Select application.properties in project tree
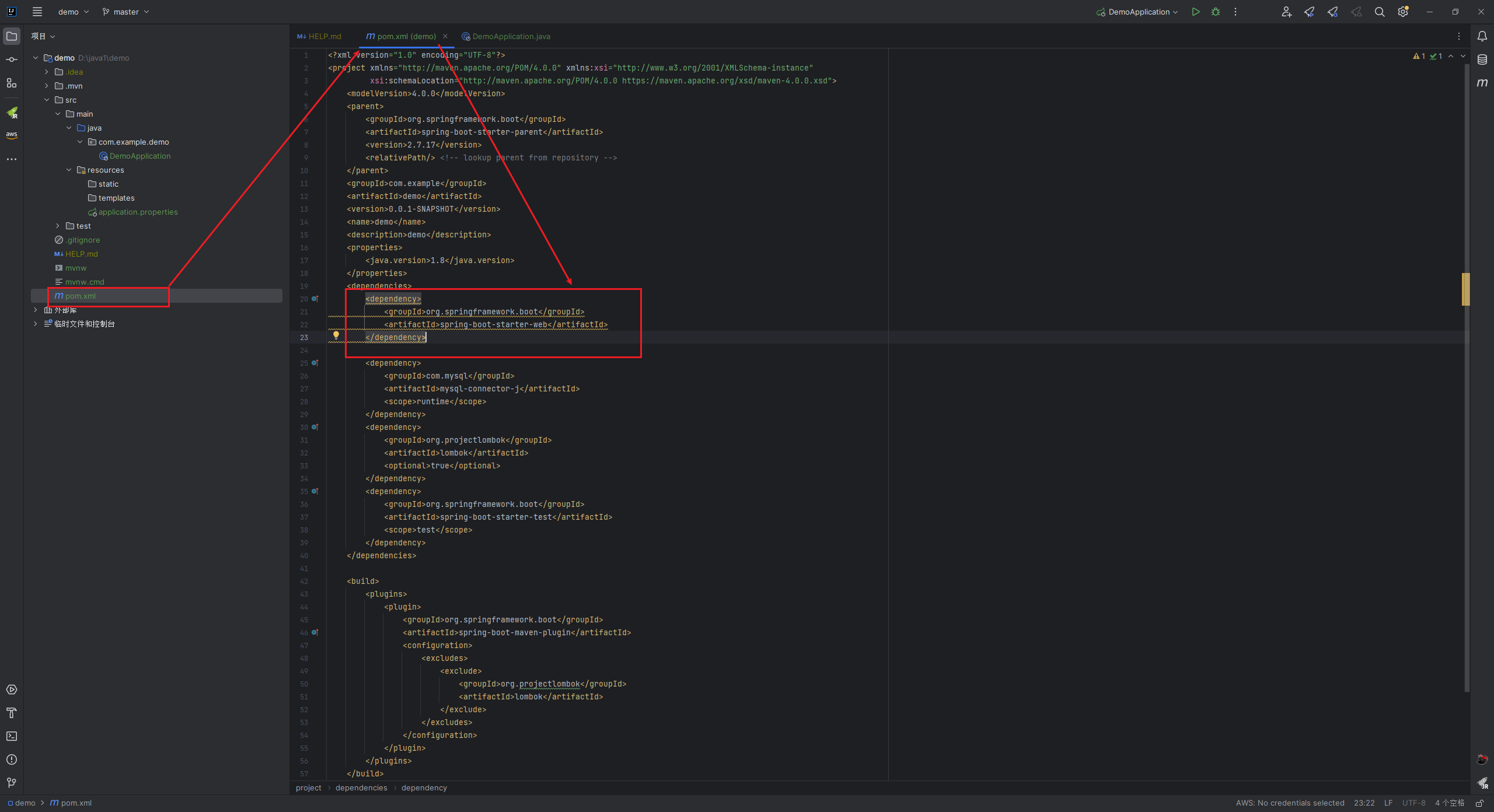 [x=138, y=212]
